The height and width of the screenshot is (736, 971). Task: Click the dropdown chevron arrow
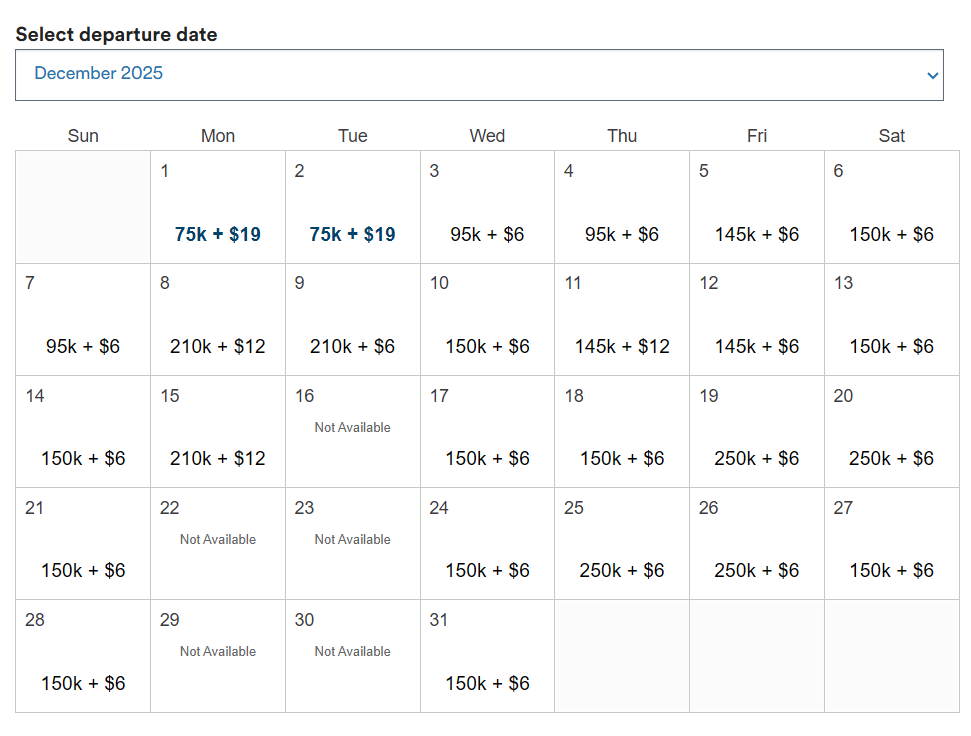[x=932, y=76]
